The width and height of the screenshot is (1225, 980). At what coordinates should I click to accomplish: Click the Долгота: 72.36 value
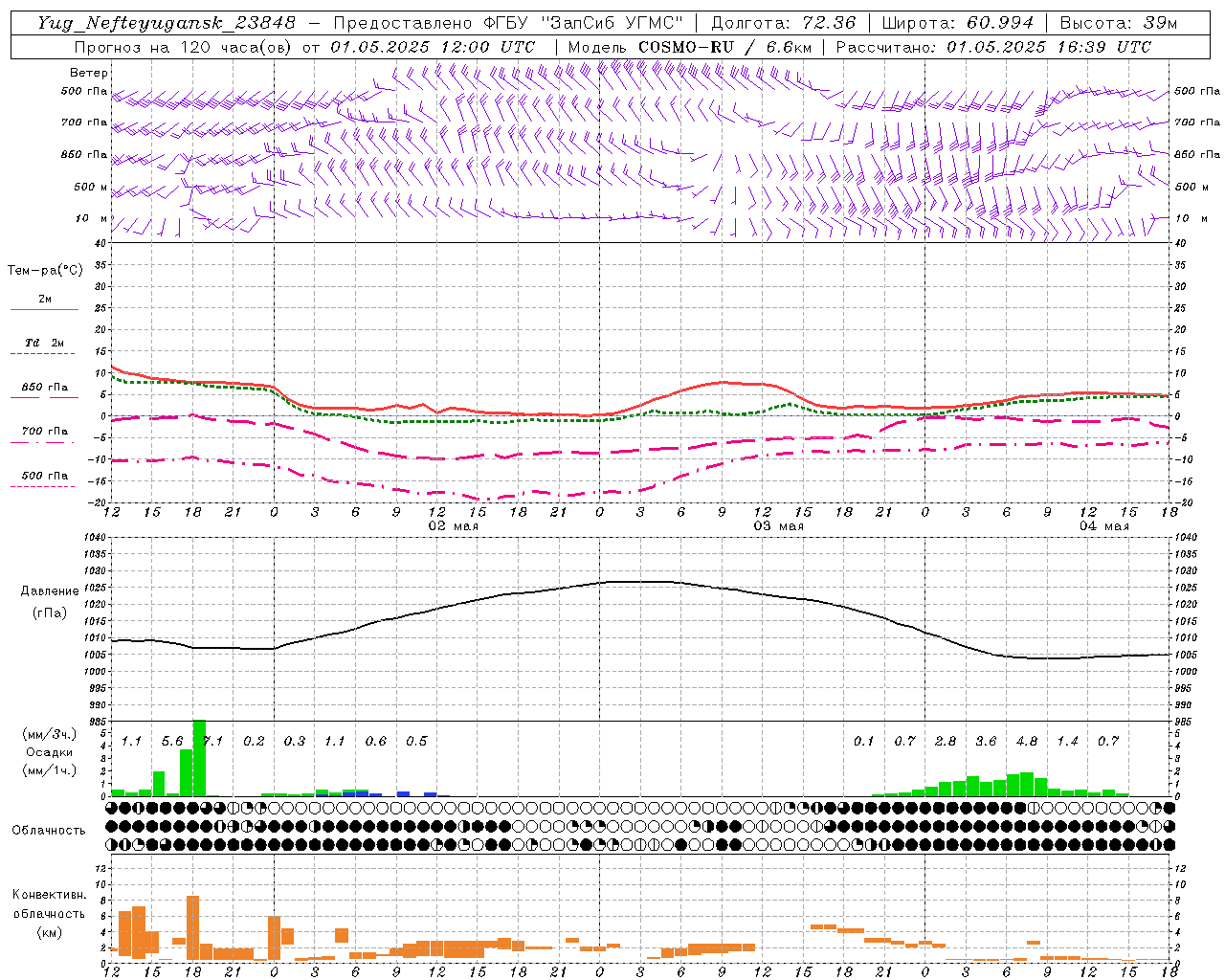[784, 23]
